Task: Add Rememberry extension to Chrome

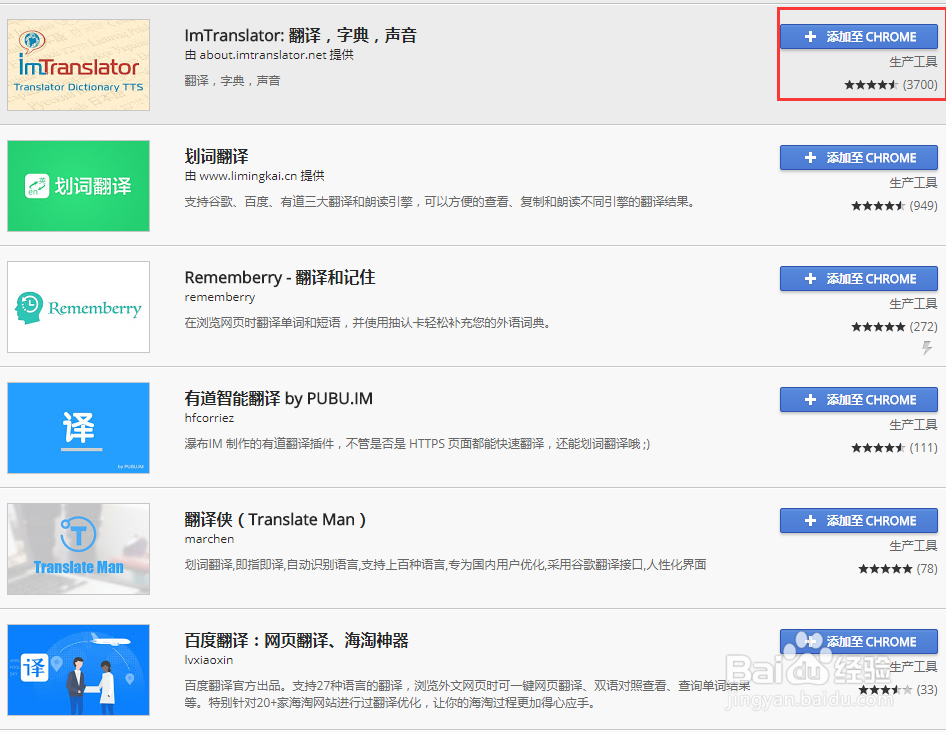Action: tap(859, 279)
